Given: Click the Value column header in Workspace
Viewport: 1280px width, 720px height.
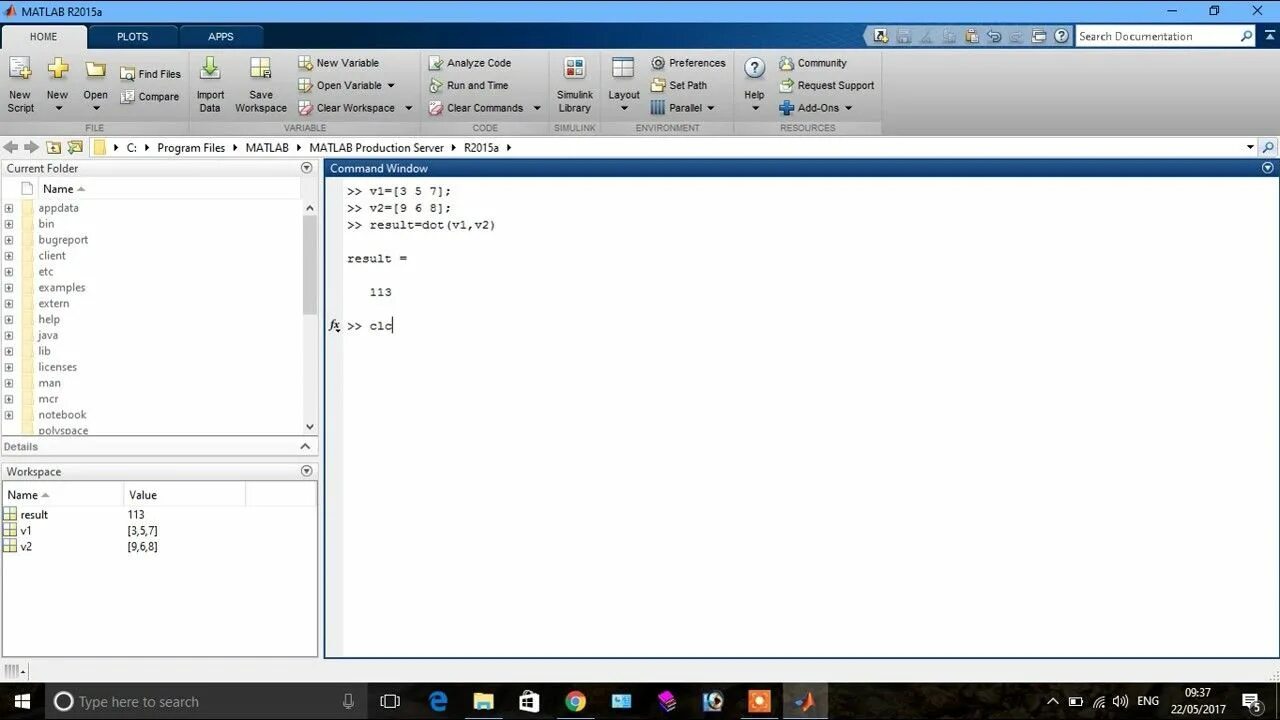Looking at the screenshot, I should click(143, 495).
